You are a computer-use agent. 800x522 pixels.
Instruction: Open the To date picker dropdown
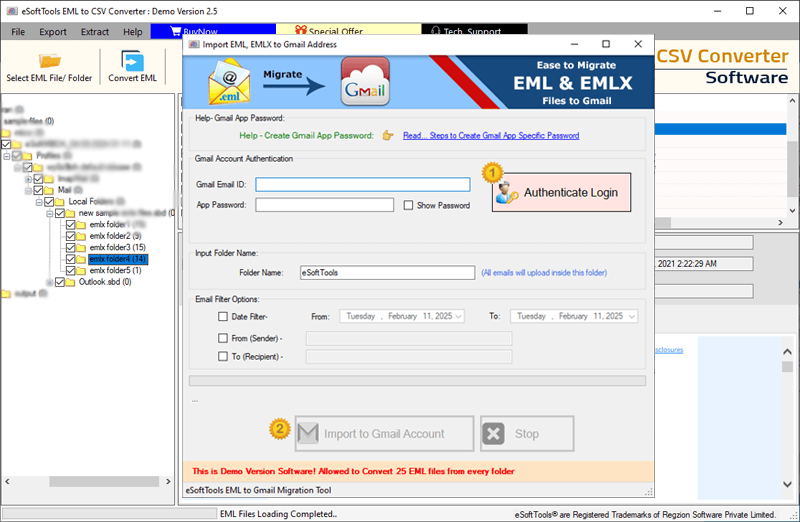(x=632, y=316)
